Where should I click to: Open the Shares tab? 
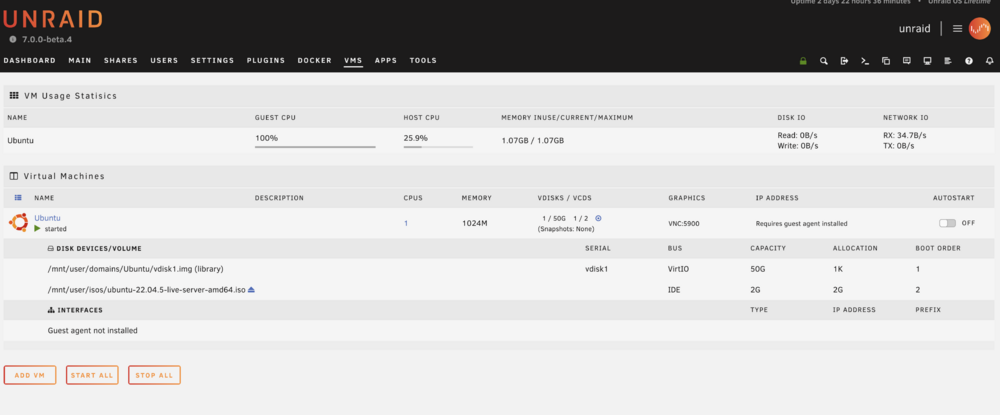pos(121,61)
